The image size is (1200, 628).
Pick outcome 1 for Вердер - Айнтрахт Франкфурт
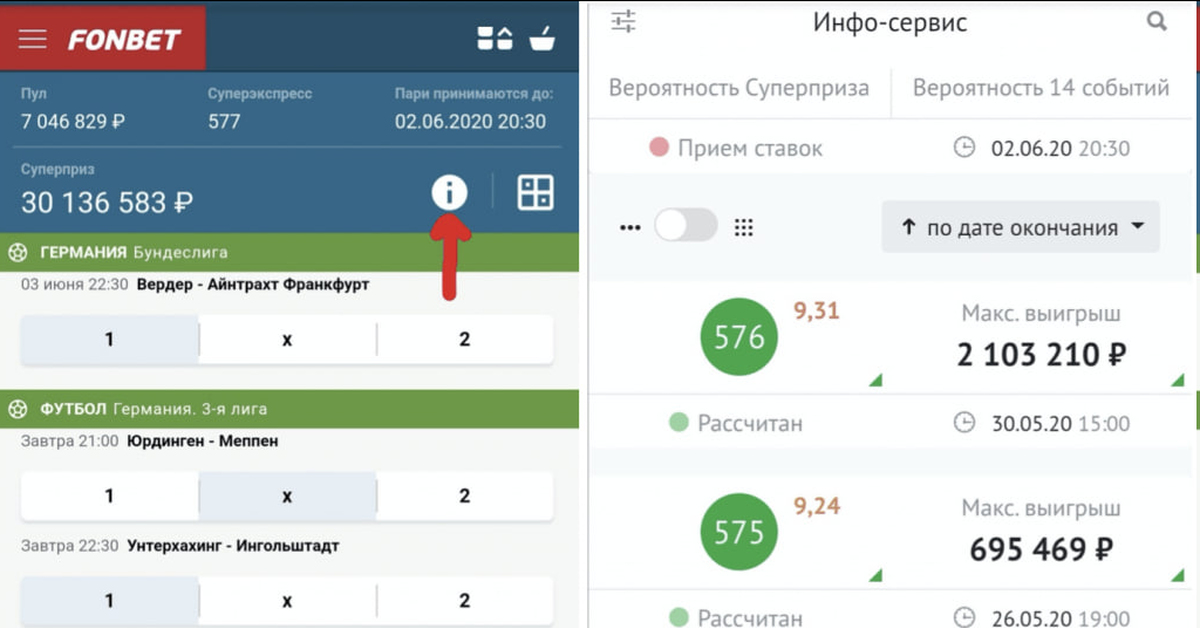[109, 340]
